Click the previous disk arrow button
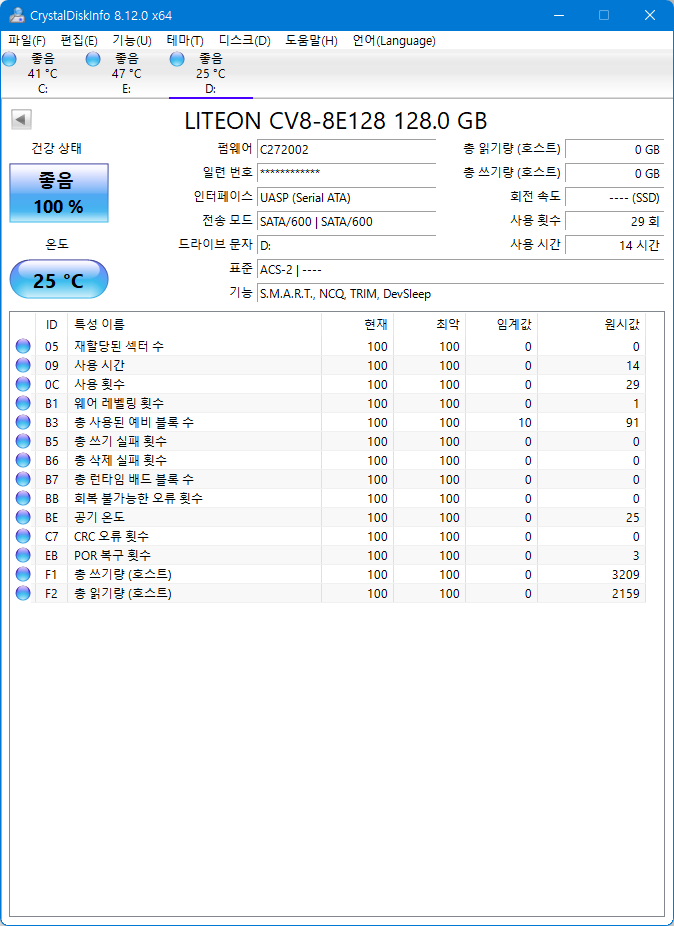The height and width of the screenshot is (926, 674). pos(21,120)
